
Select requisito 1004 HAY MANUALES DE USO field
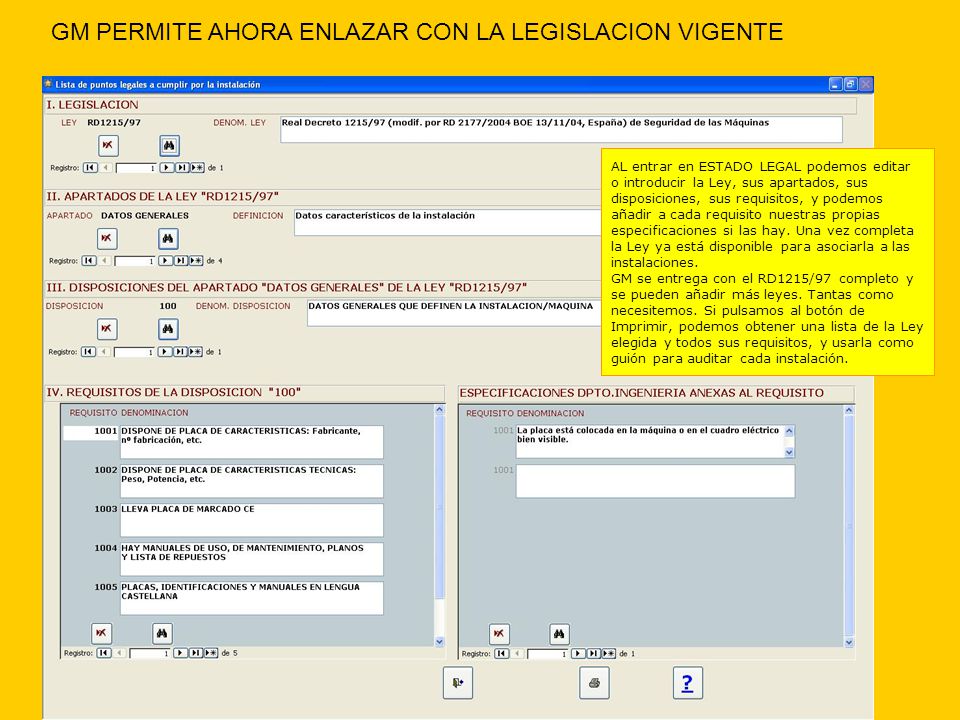click(252, 559)
